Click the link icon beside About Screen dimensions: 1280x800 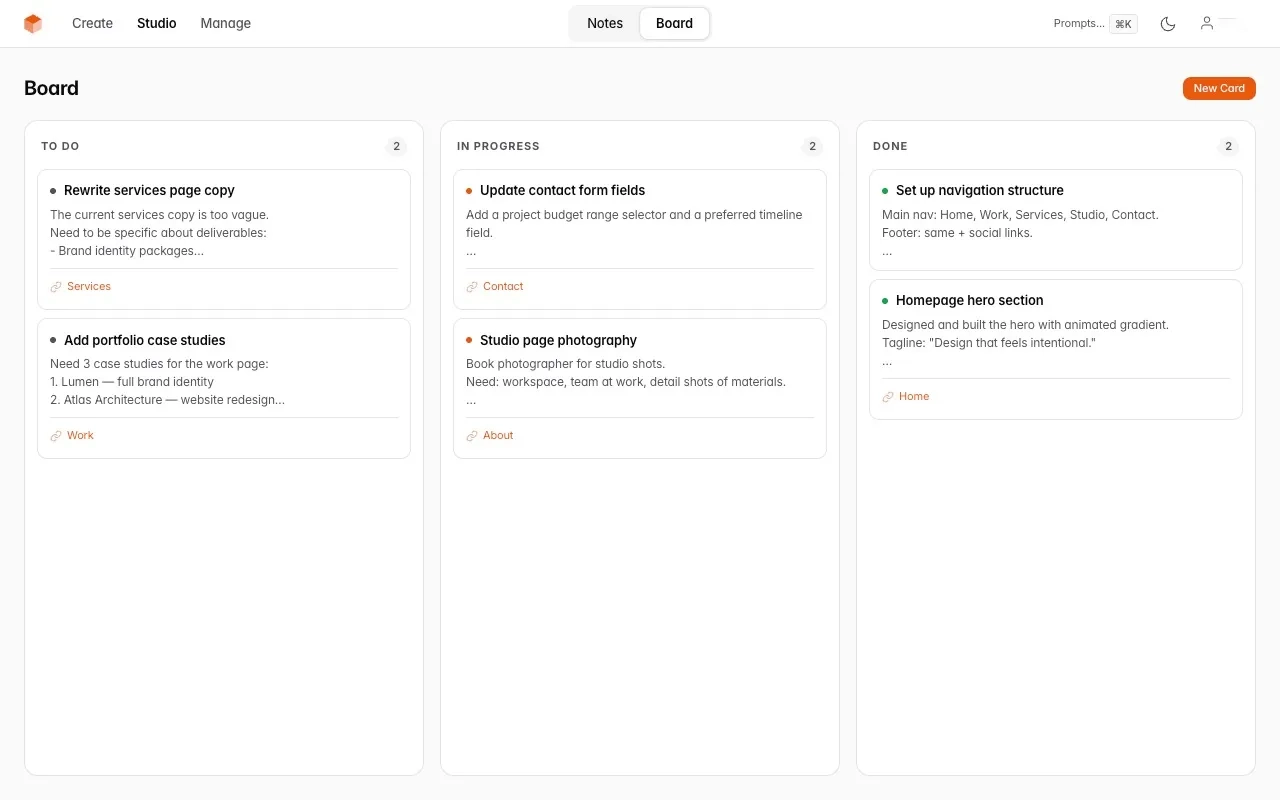[471, 435]
